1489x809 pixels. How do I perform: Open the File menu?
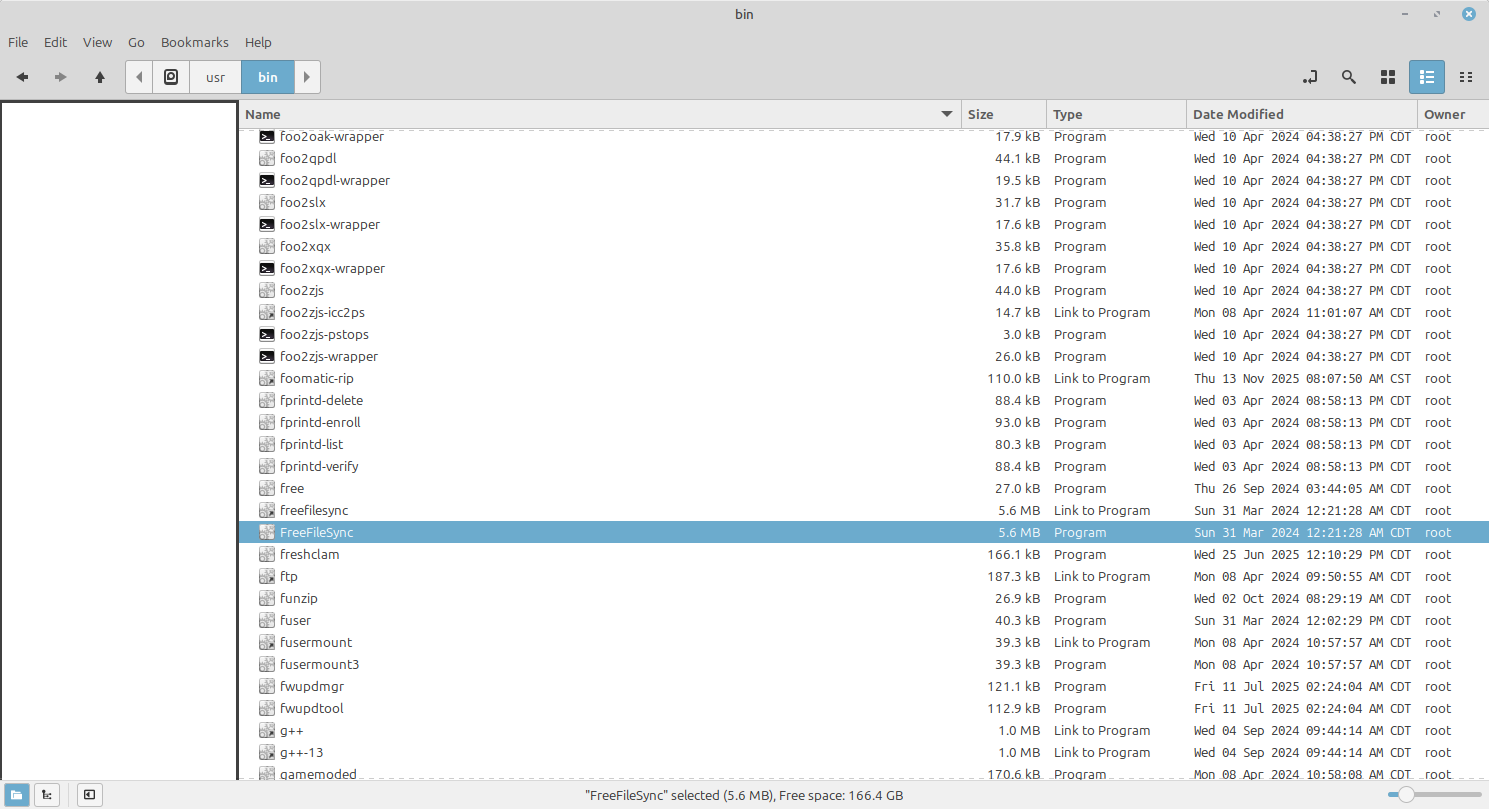click(x=18, y=42)
